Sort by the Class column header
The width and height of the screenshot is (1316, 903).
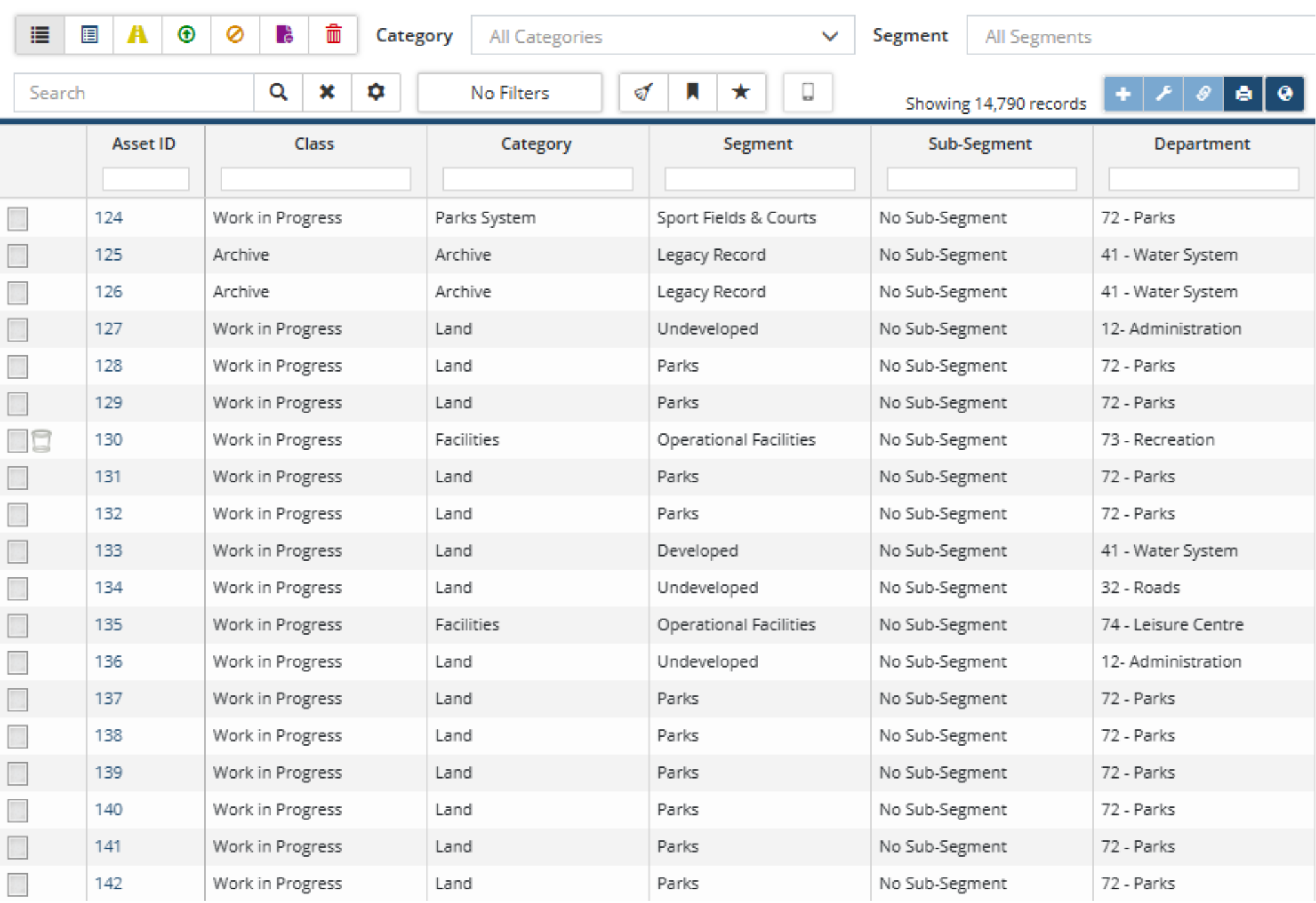click(x=314, y=144)
